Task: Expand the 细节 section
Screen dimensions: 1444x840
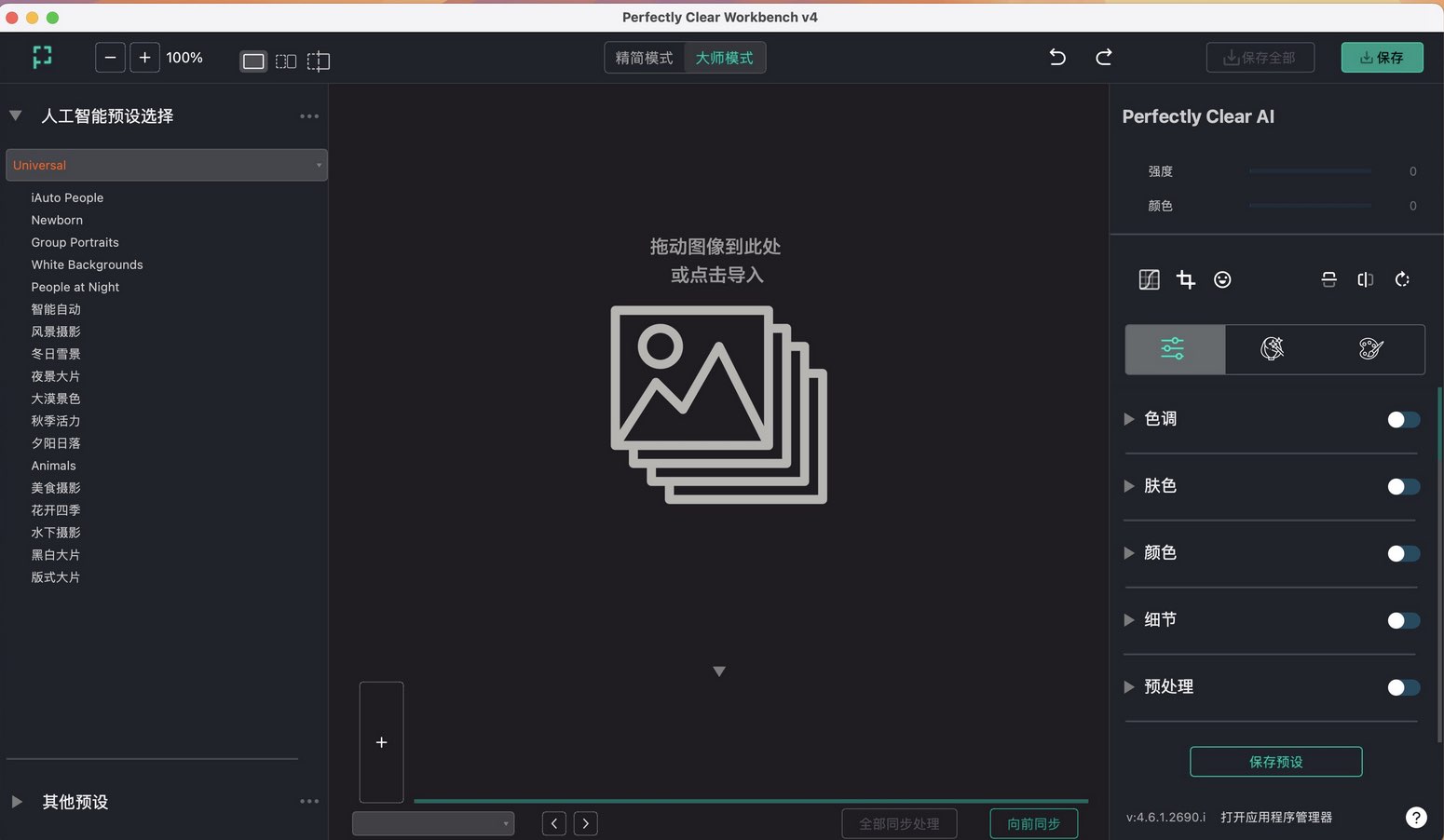Action: 1129,620
